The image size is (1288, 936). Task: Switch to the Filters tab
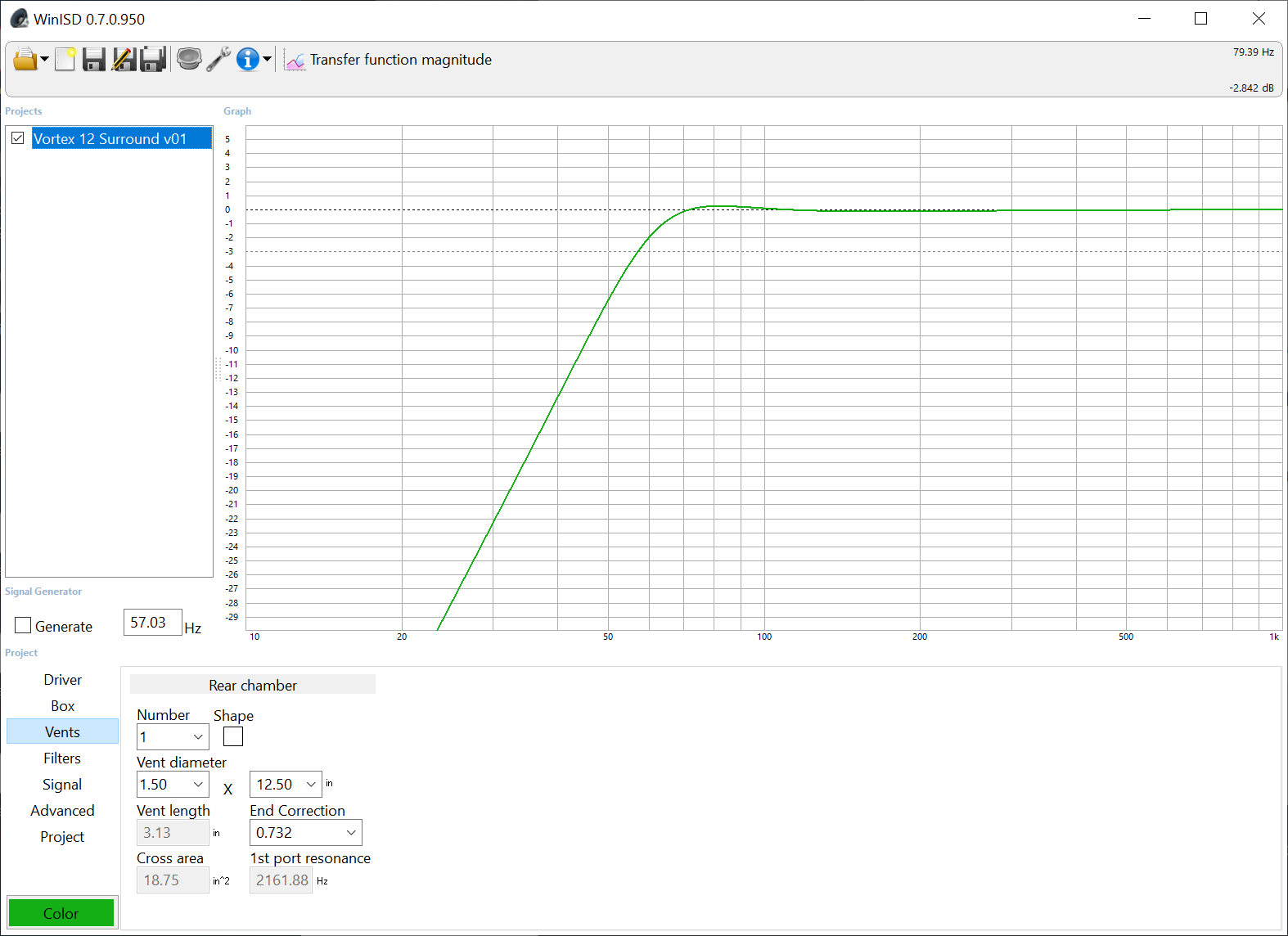click(62, 758)
